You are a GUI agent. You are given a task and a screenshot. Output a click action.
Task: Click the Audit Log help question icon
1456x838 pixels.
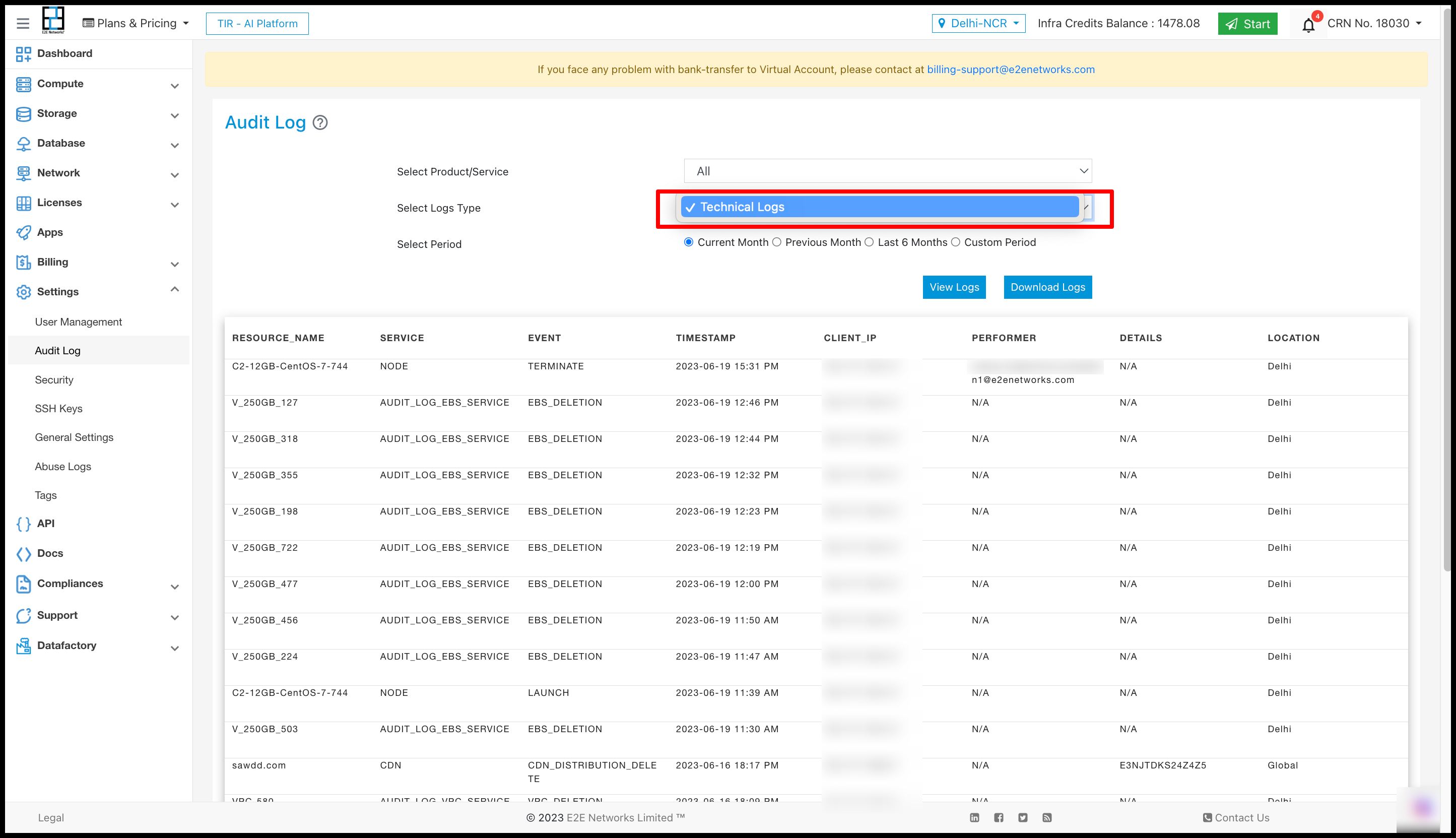click(x=320, y=122)
